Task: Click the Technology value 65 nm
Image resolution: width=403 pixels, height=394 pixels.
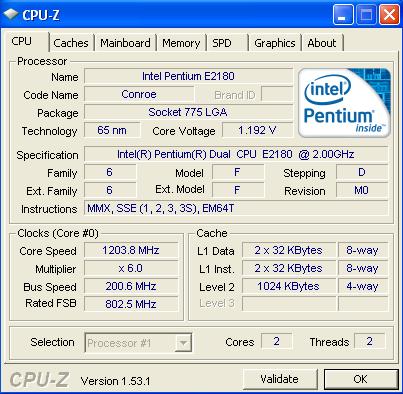Action: click(112, 130)
